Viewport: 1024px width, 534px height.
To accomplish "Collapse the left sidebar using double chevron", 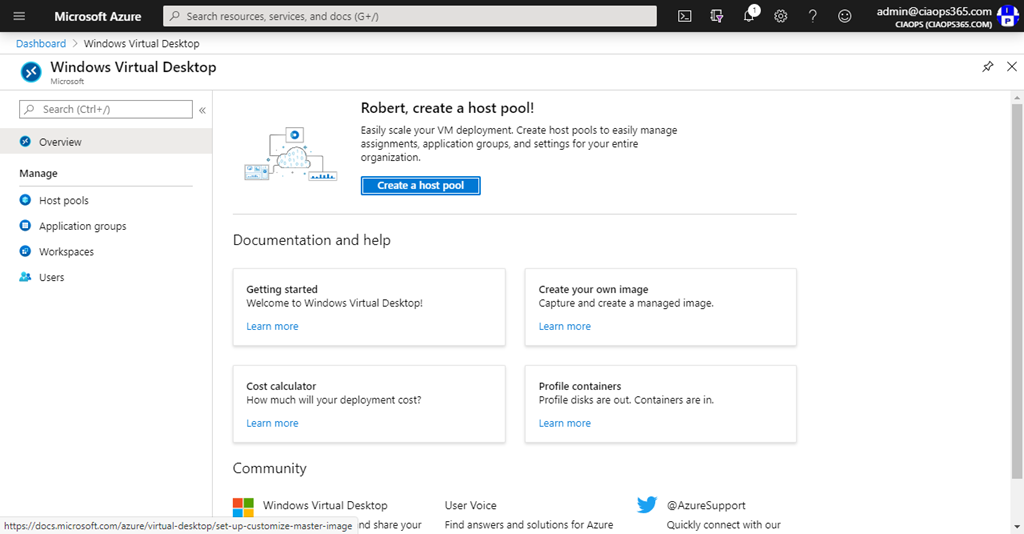I will [202, 110].
